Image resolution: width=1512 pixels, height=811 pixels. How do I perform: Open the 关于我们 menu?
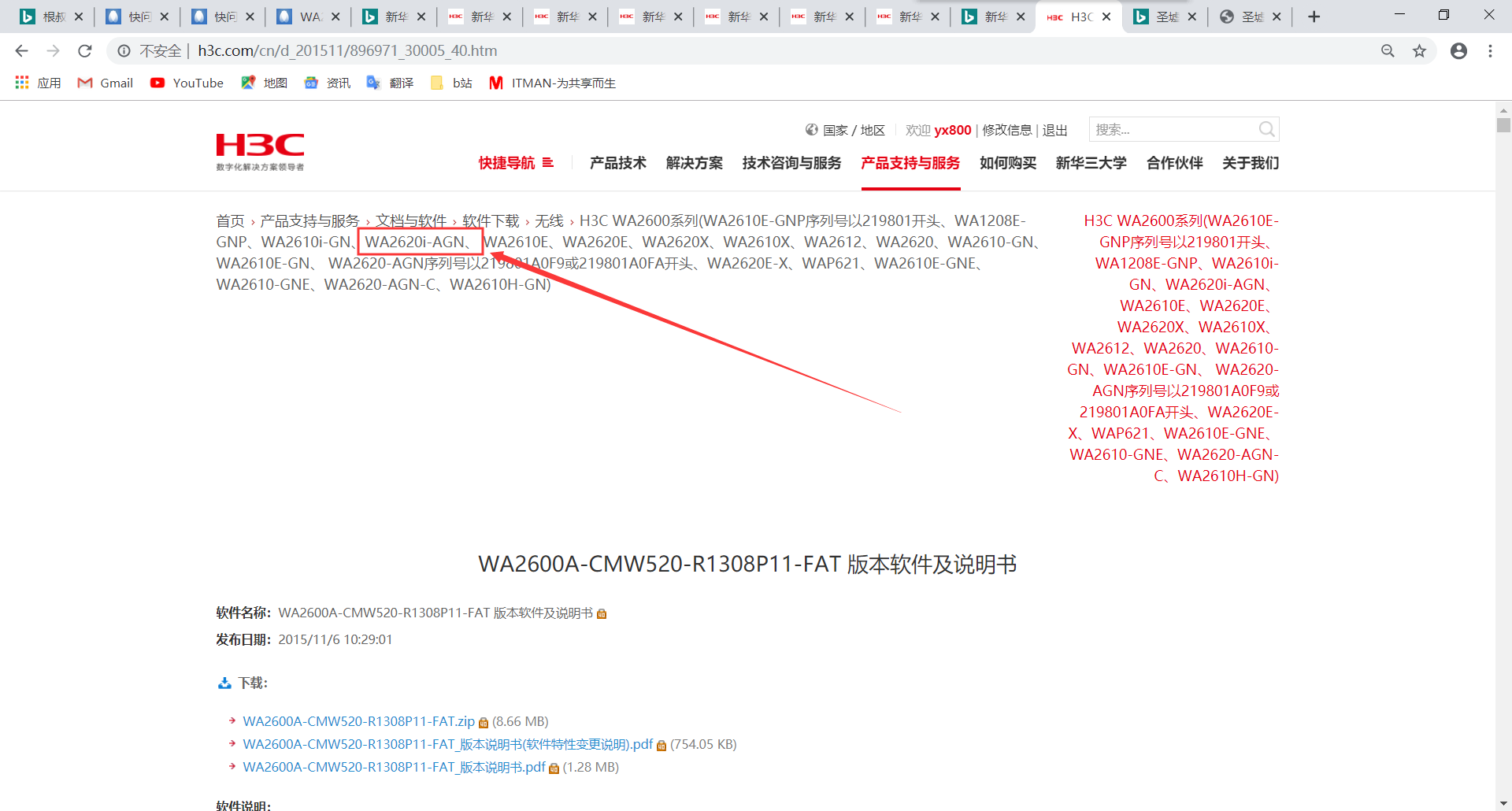click(1251, 163)
